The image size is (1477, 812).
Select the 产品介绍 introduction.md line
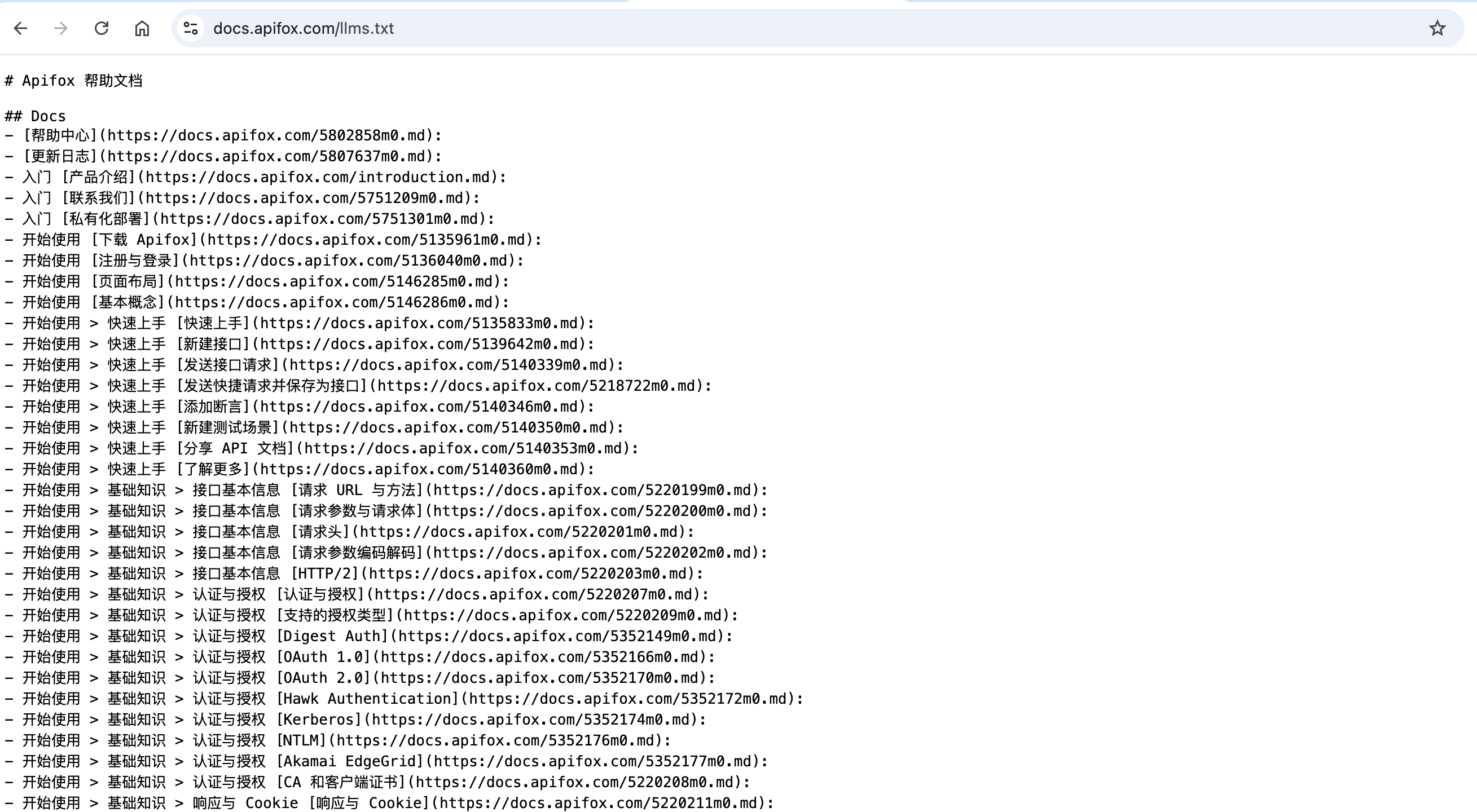tap(256, 177)
